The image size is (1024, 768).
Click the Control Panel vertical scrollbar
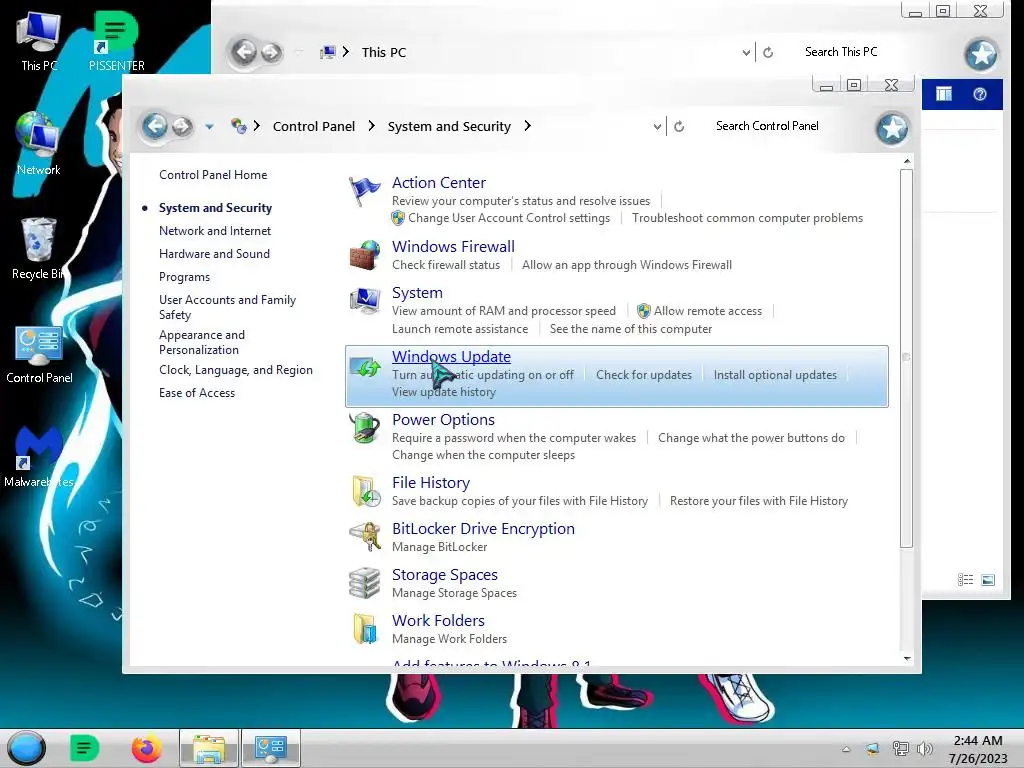[x=906, y=358]
